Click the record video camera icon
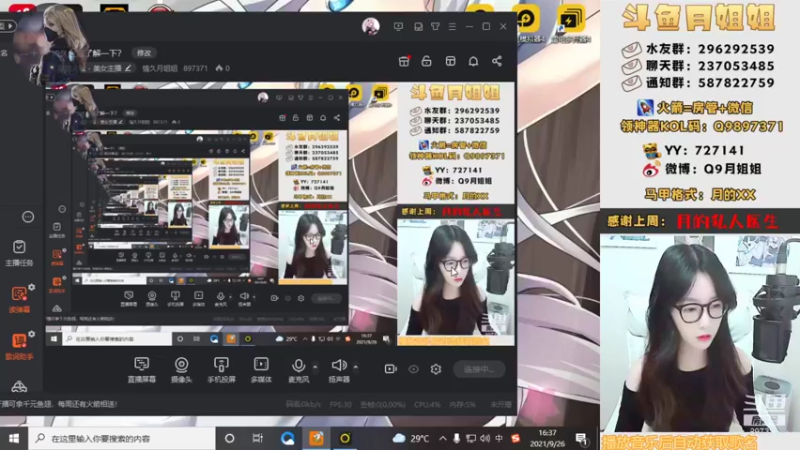The image size is (800, 450). 390,368
